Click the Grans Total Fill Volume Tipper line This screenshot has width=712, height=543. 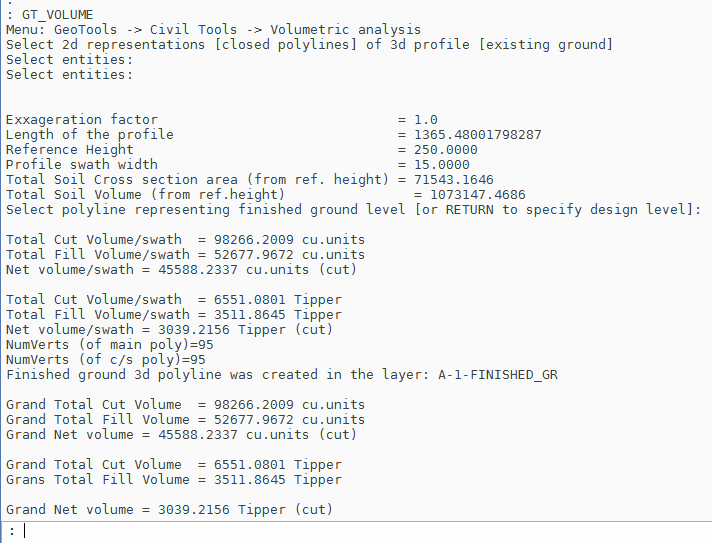point(173,480)
